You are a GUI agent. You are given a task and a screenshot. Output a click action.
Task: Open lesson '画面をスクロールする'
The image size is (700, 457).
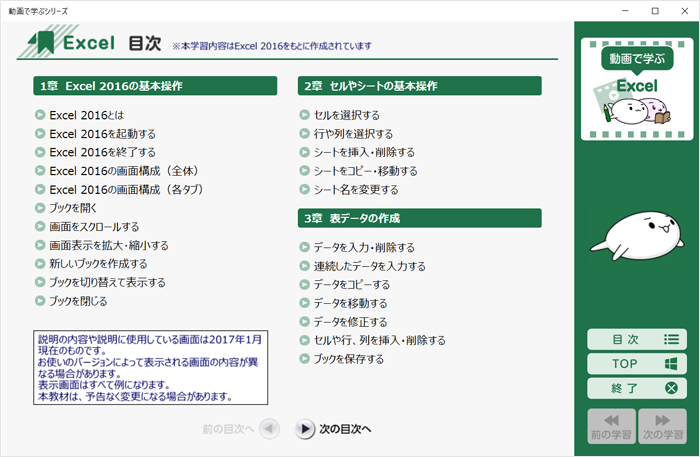[x=87, y=227]
